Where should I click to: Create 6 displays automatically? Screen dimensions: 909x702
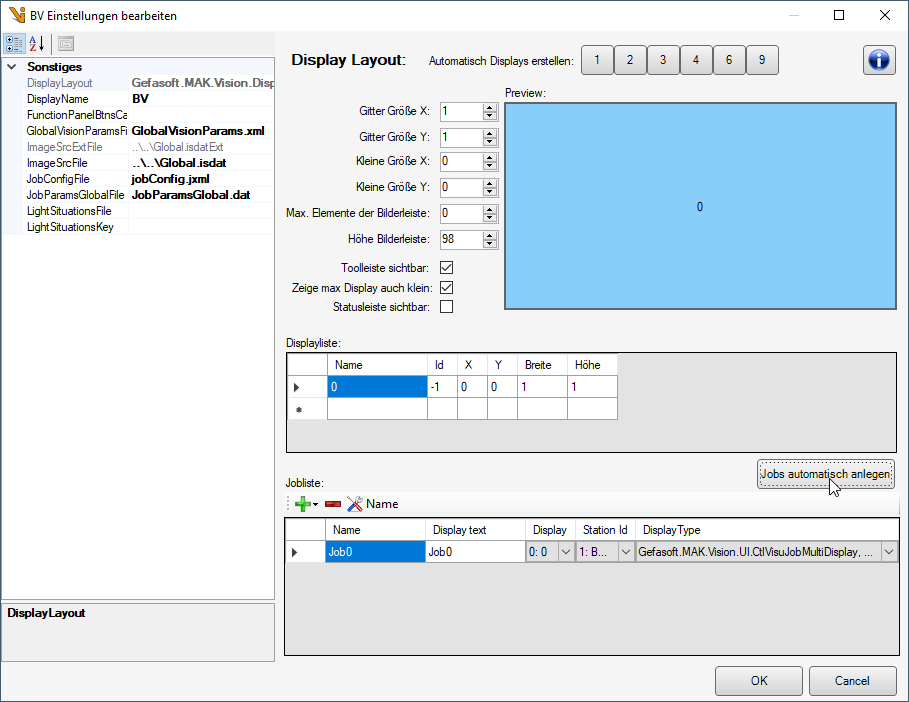[729, 60]
